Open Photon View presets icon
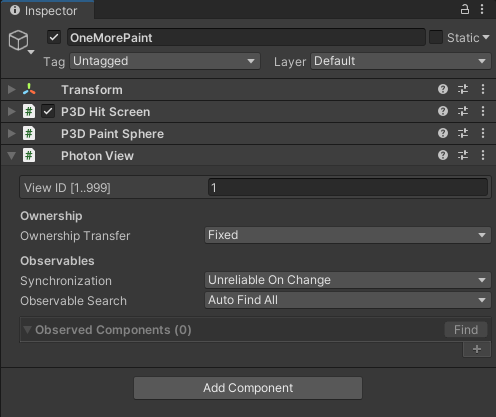This screenshot has width=496, height=417. click(463, 155)
